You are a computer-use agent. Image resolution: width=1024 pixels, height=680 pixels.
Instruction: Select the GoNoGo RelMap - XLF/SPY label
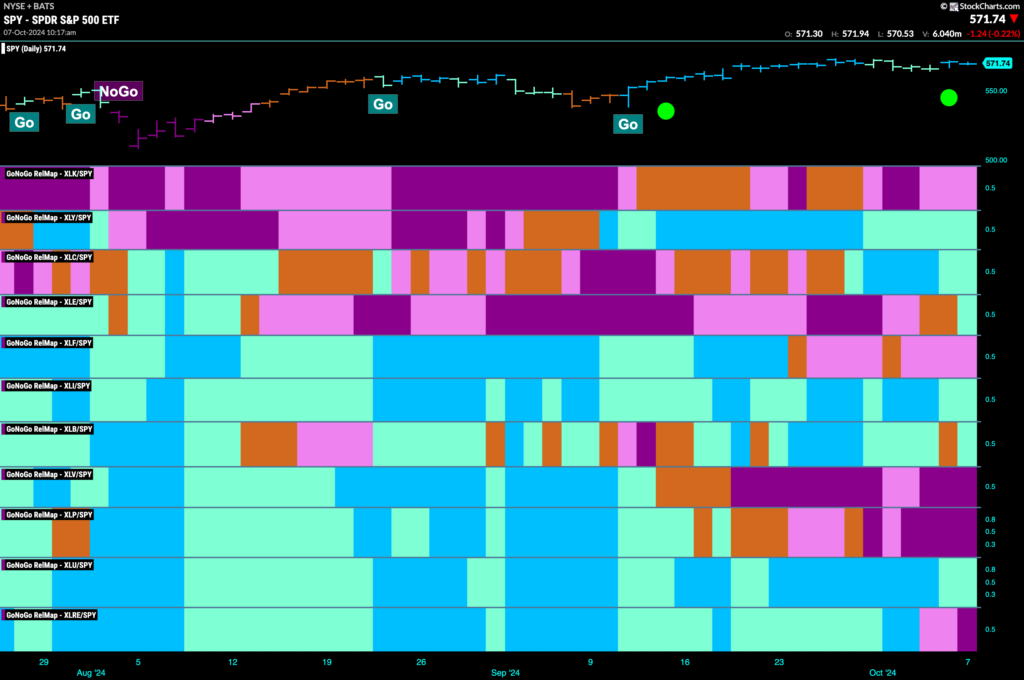(x=49, y=343)
